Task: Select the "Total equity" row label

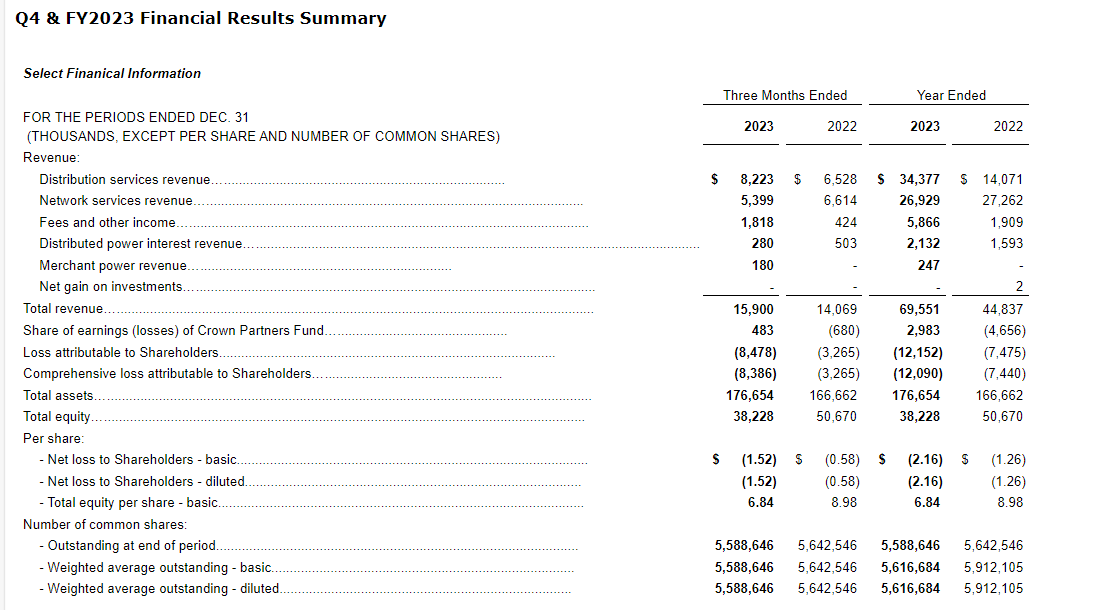Action: 57,416
